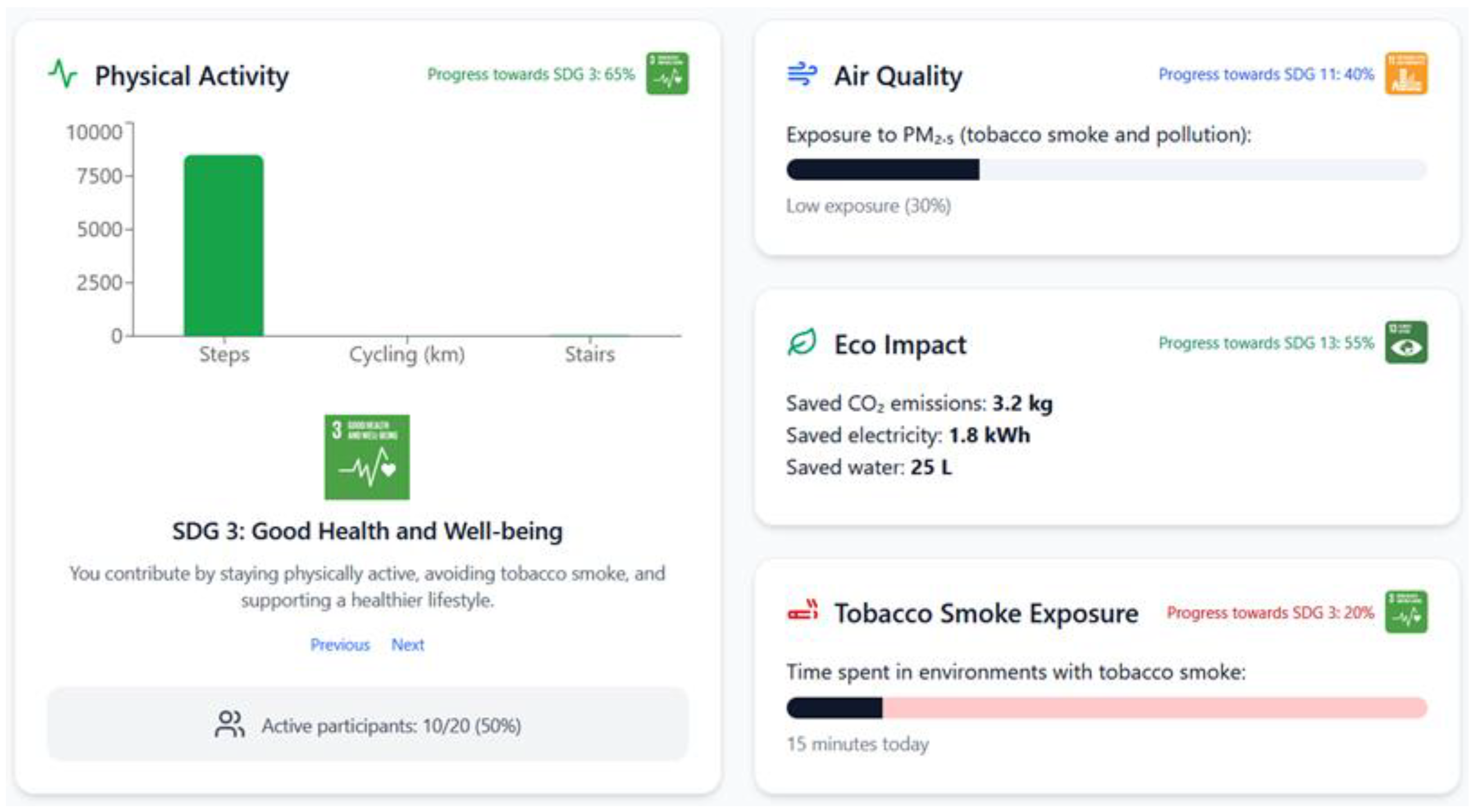Screen dimensions: 1478x812
Task: Click the Stairs axis label in chart
Action: pyautogui.click(x=589, y=355)
